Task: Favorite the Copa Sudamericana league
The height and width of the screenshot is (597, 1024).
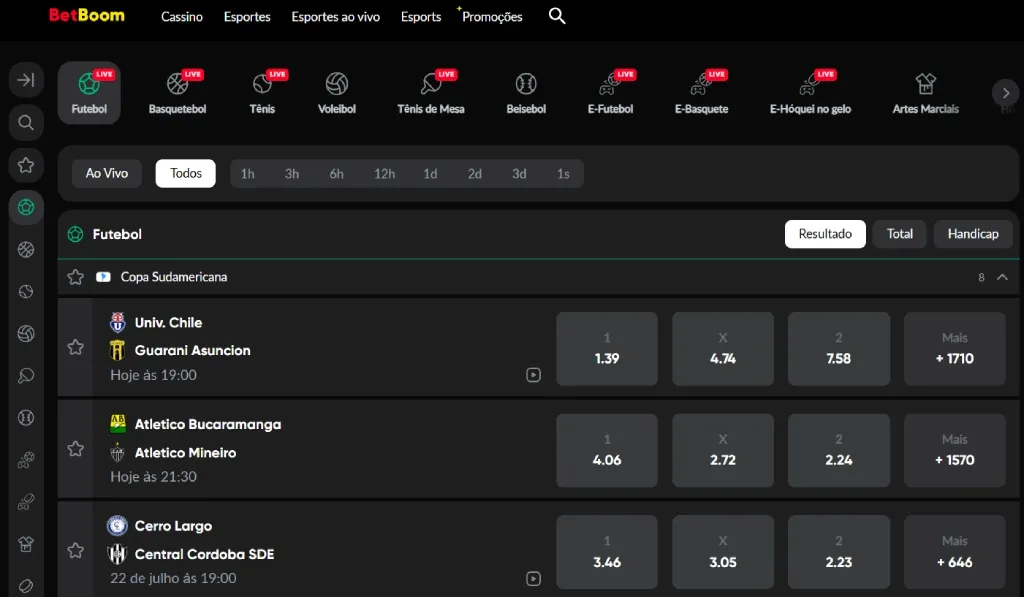Action: (x=76, y=277)
